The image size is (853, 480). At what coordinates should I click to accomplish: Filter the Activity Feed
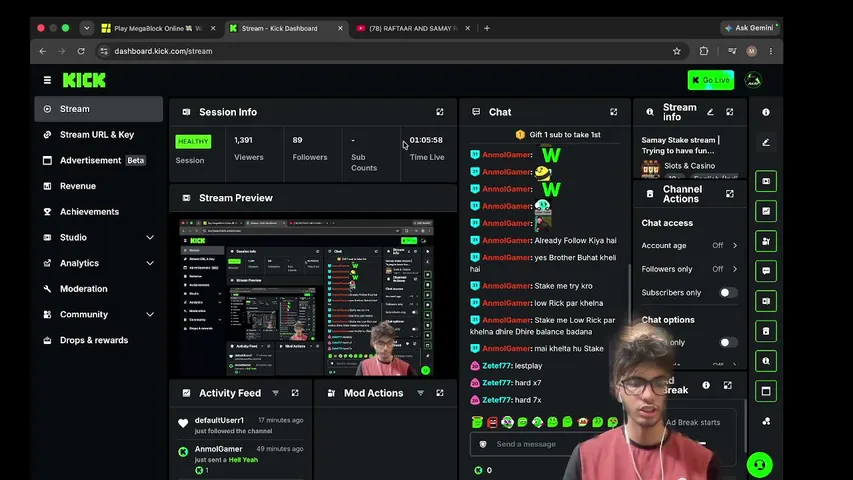point(276,393)
